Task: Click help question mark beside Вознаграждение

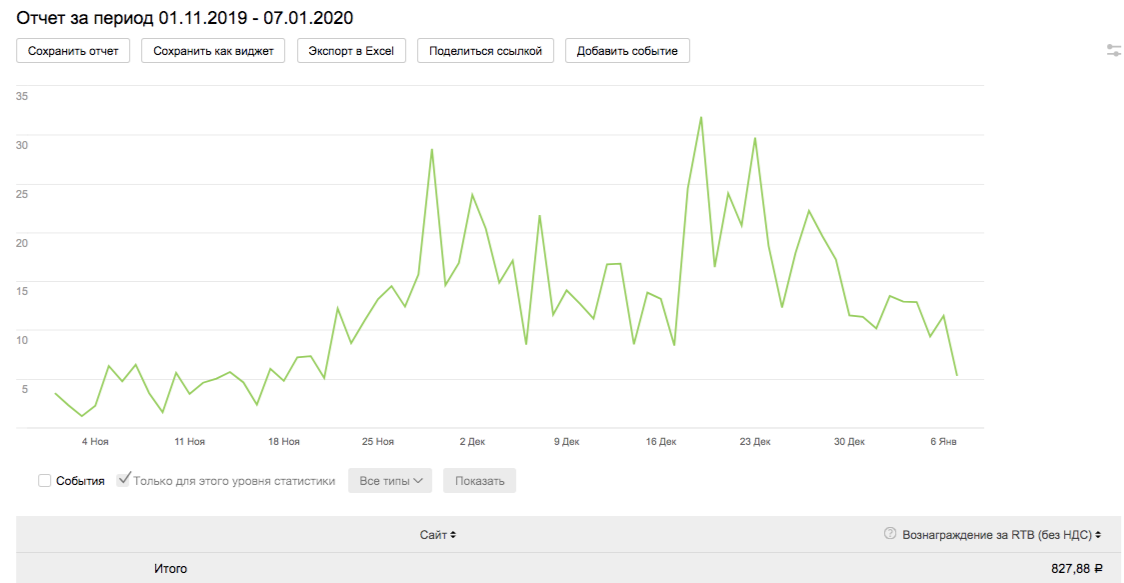Action: (890, 534)
